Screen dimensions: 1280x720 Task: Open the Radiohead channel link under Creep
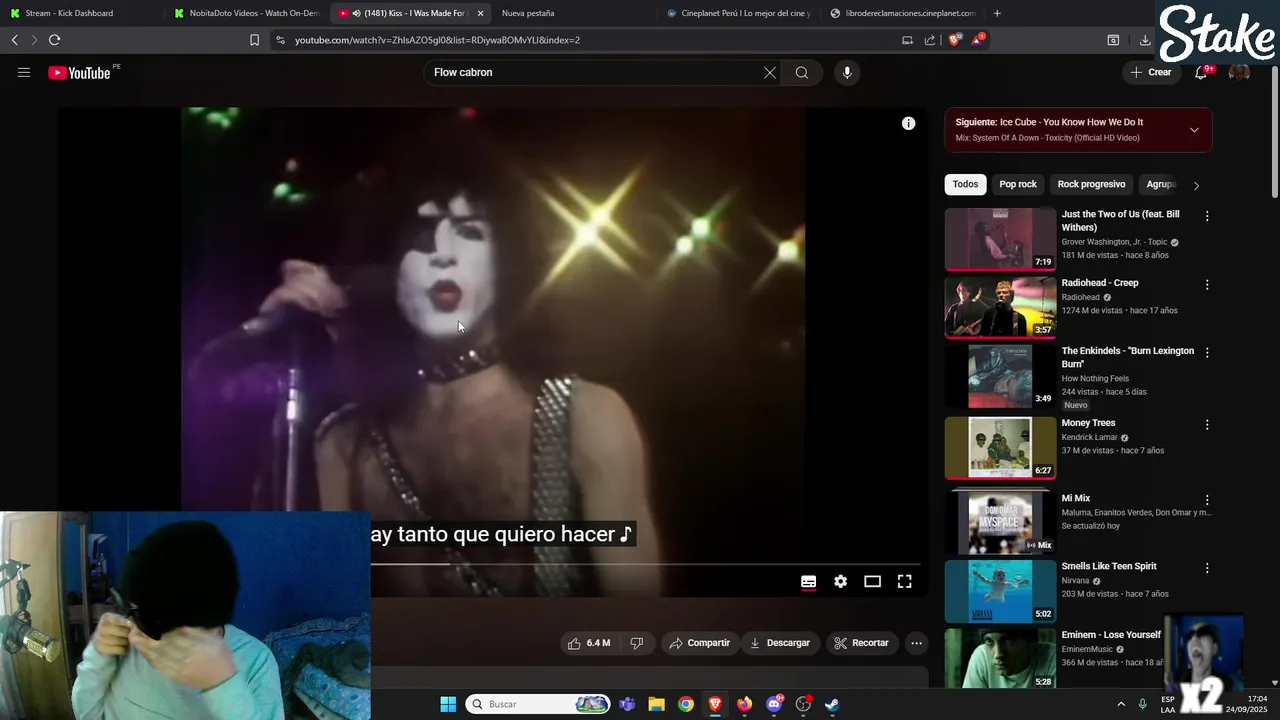[1080, 297]
